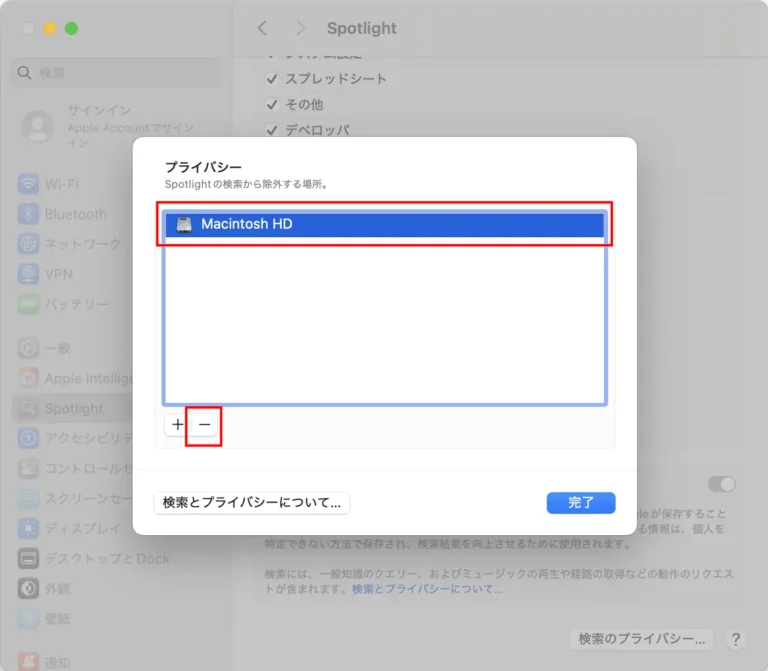Click the user avatar icon
Viewport: 768px width, 671px height.
[38, 126]
